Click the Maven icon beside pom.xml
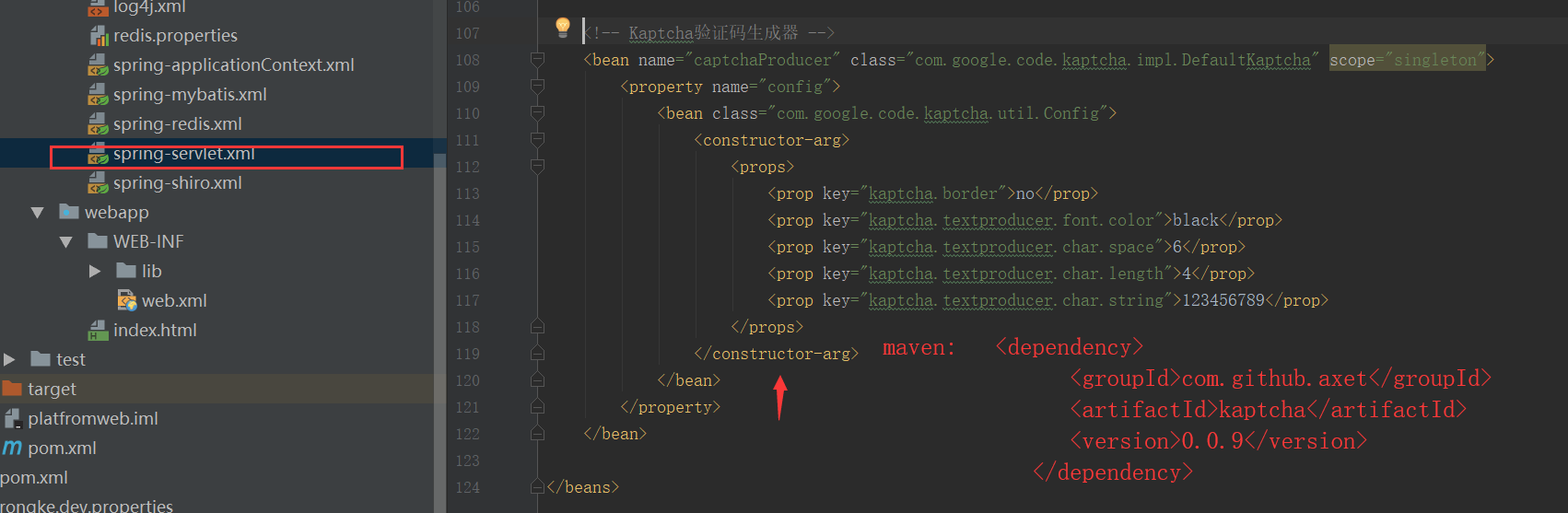 click(x=12, y=449)
